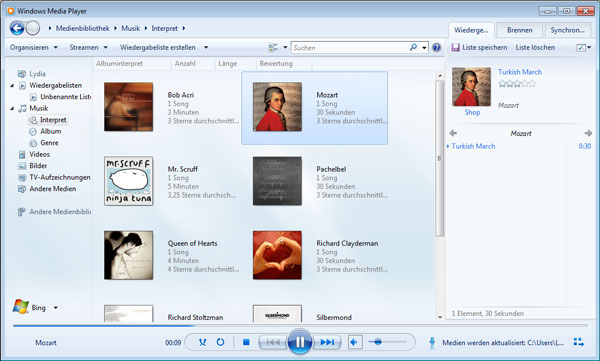This screenshot has width=600, height=361.
Task: Open the search options dropdown arrow
Action: click(x=424, y=47)
